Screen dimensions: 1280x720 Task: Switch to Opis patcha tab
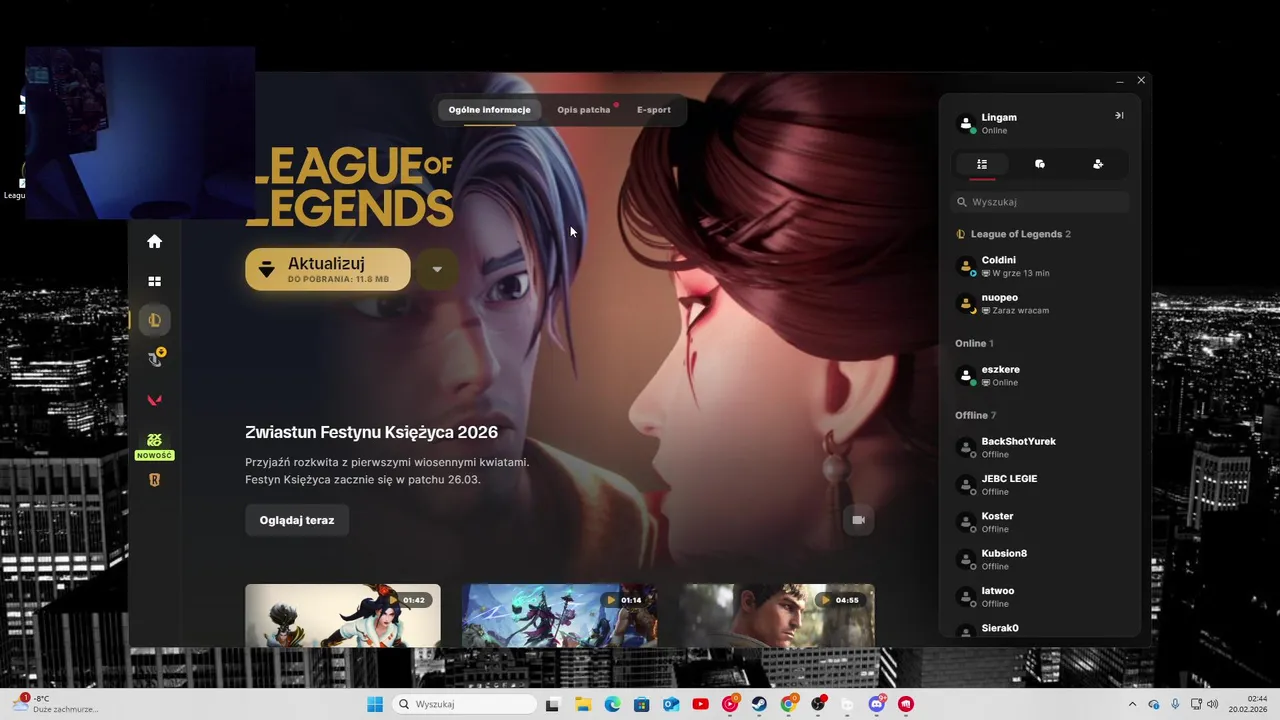[584, 110]
